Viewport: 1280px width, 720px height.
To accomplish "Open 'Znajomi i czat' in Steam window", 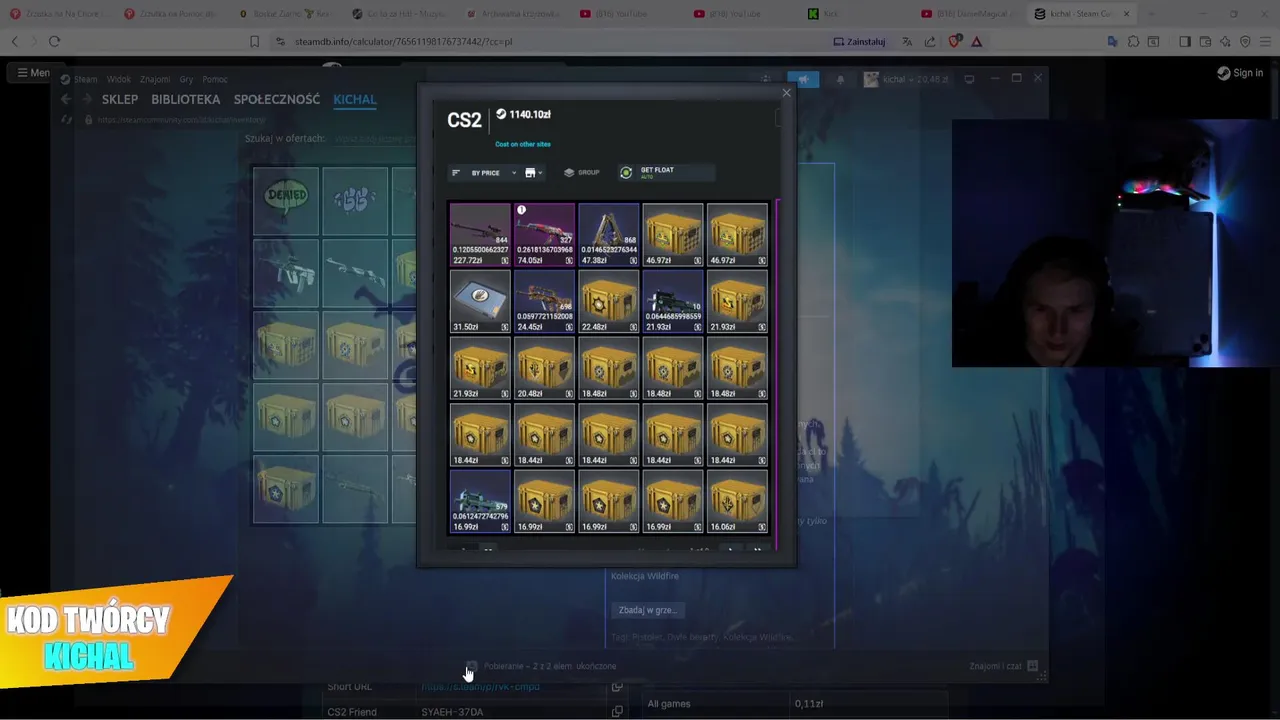I will [x=1004, y=666].
